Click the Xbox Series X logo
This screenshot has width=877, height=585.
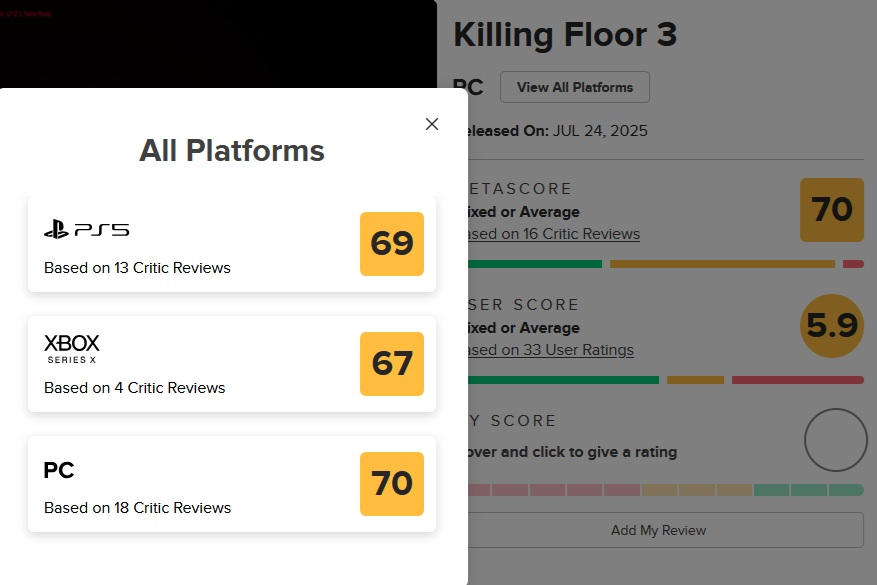[72, 349]
